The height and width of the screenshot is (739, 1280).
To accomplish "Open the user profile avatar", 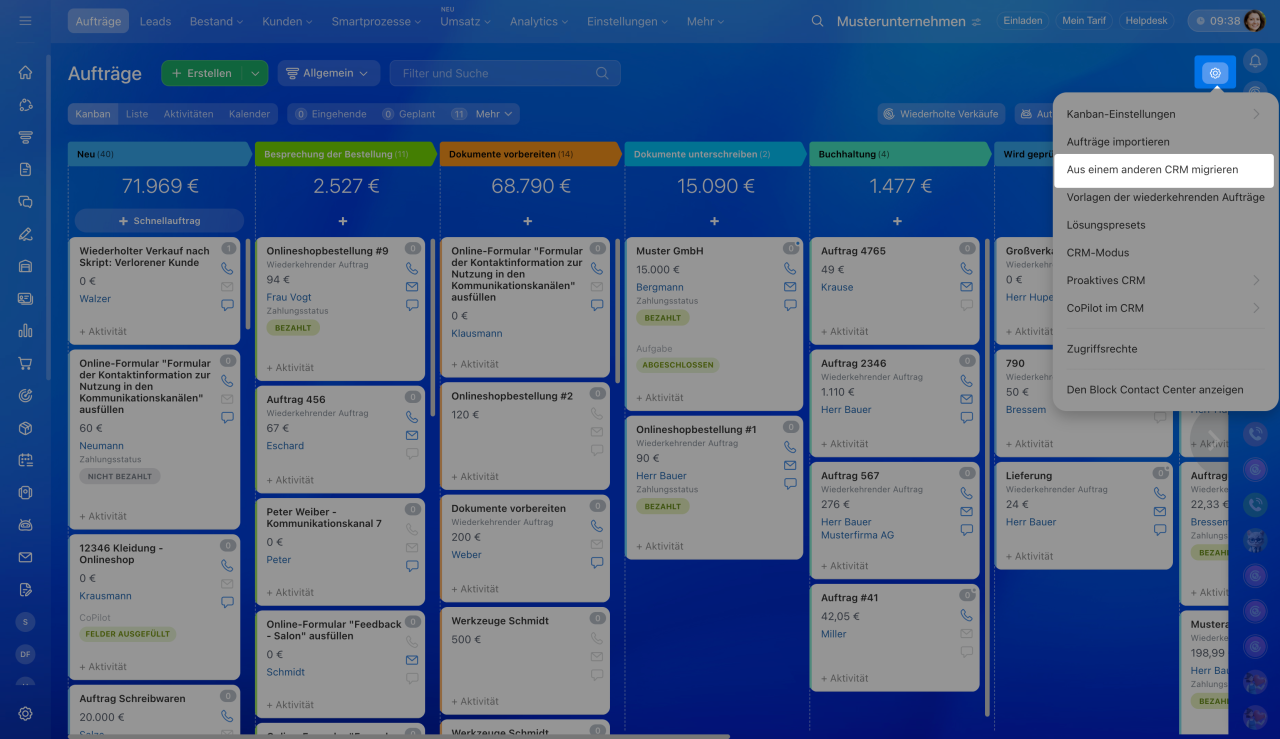I will pyautogui.click(x=1254, y=21).
